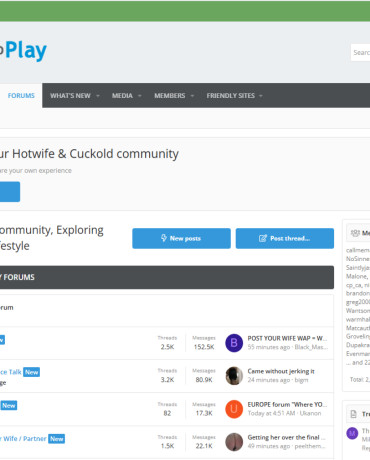Click the 49 minutes ago timestamp
The width and height of the screenshot is (370, 460).
[x=269, y=446]
